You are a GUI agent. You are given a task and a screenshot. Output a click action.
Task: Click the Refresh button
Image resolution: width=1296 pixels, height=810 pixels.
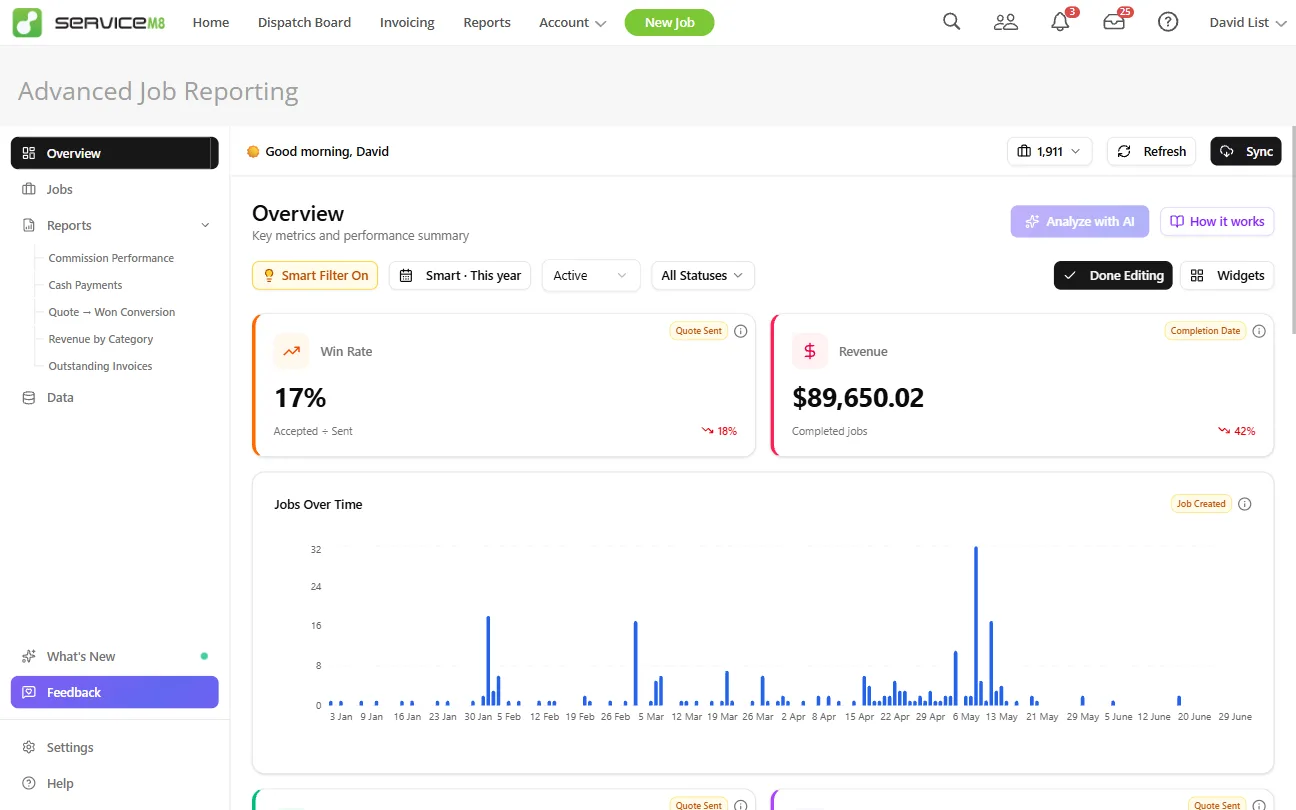click(1151, 151)
